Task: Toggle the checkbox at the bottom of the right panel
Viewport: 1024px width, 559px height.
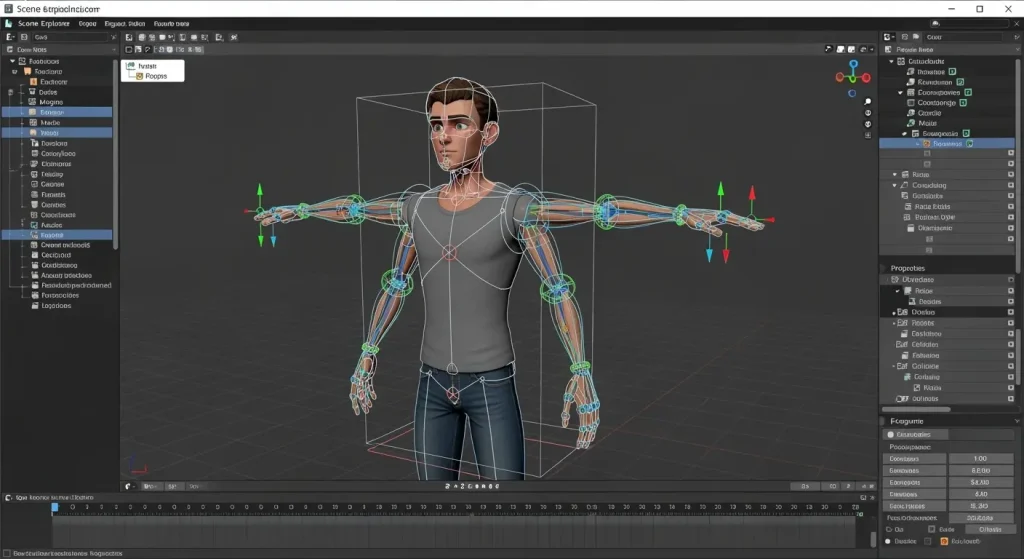Action: [928, 541]
